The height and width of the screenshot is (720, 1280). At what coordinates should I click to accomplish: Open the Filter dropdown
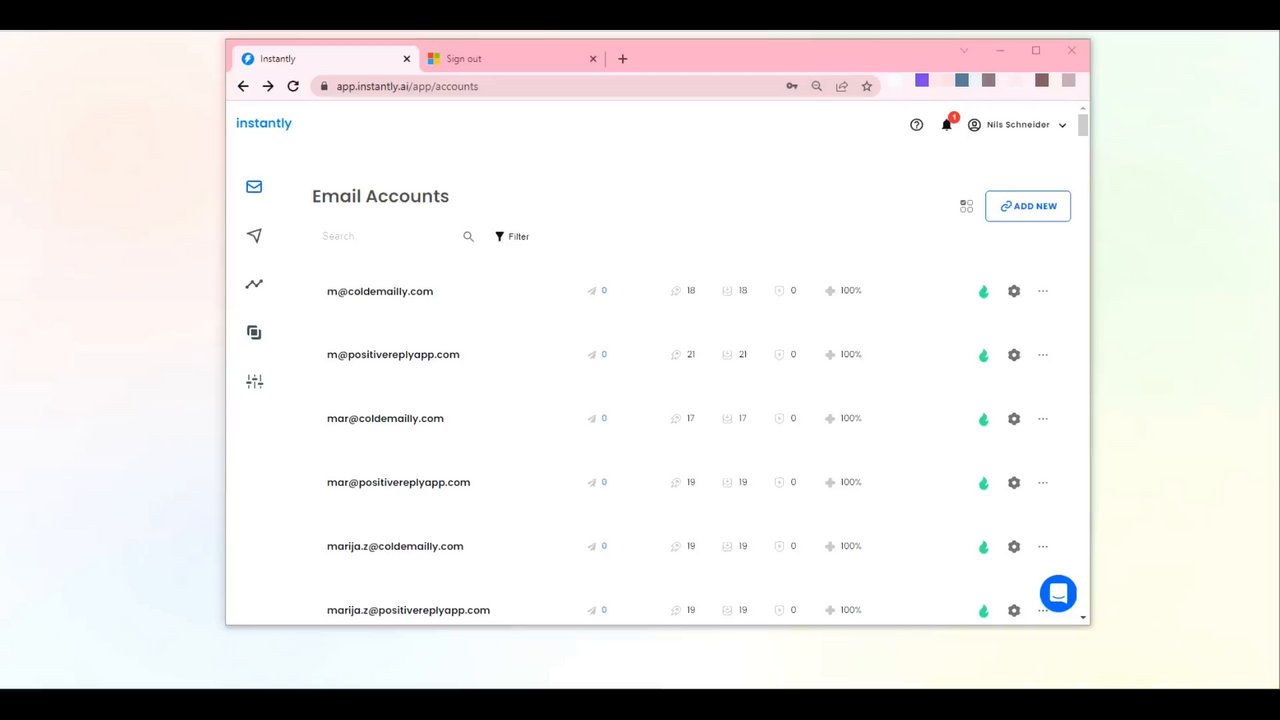coord(512,237)
